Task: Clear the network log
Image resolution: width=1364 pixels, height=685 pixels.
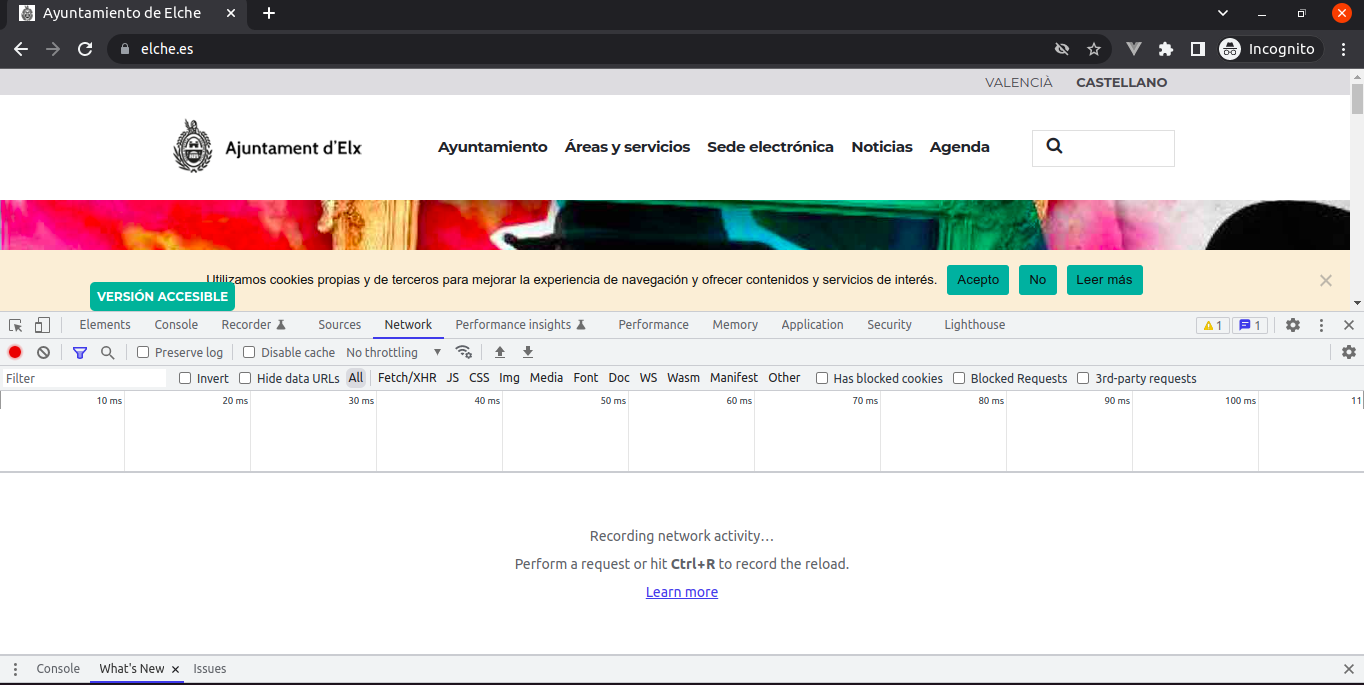Action: coord(43,352)
